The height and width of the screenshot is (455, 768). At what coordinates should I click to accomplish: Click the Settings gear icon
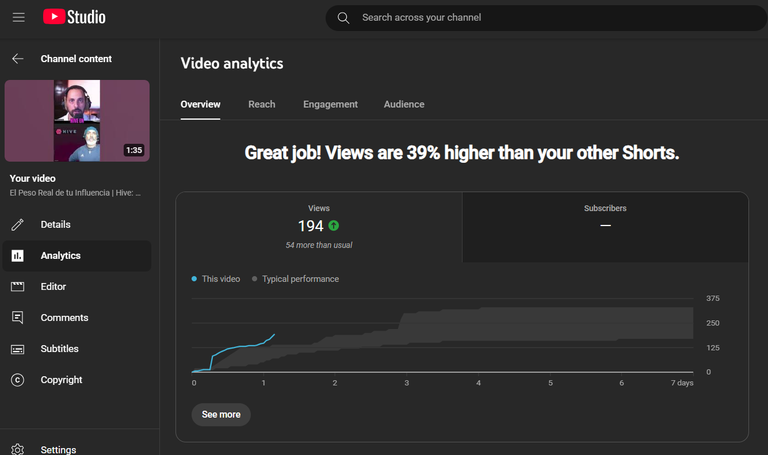(x=18, y=450)
